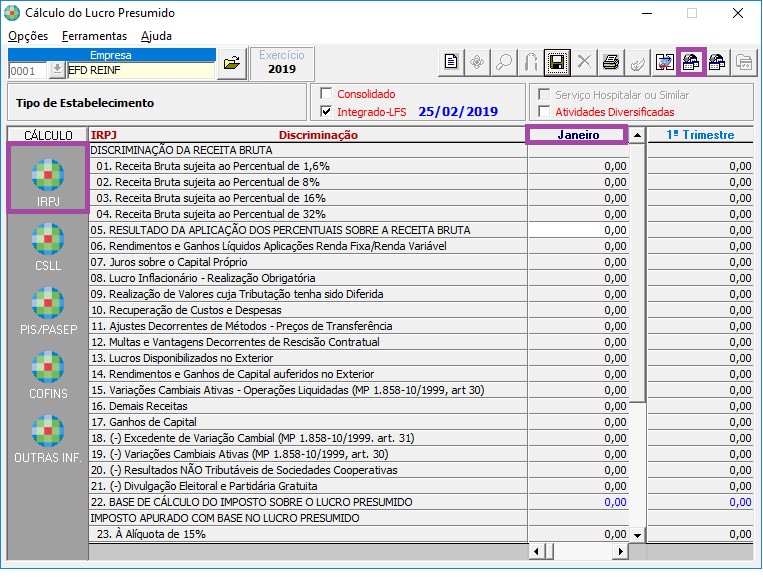Click the X delete toolbar icon

[x=584, y=62]
